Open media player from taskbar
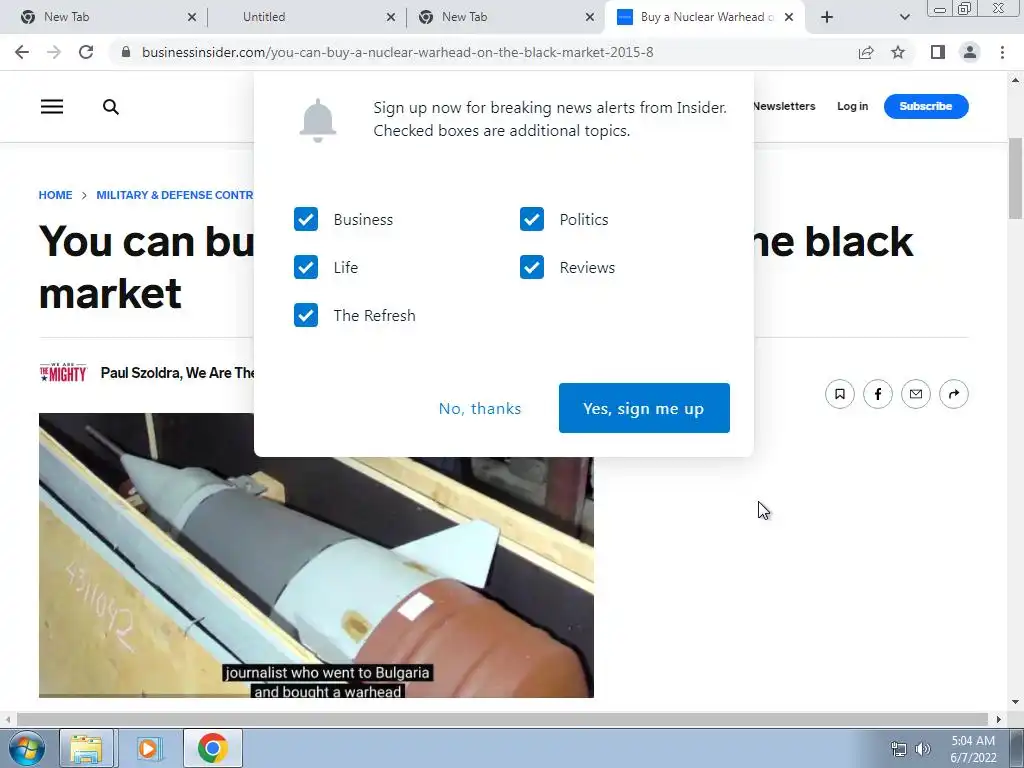The width and height of the screenshot is (1024, 768). pos(150,748)
